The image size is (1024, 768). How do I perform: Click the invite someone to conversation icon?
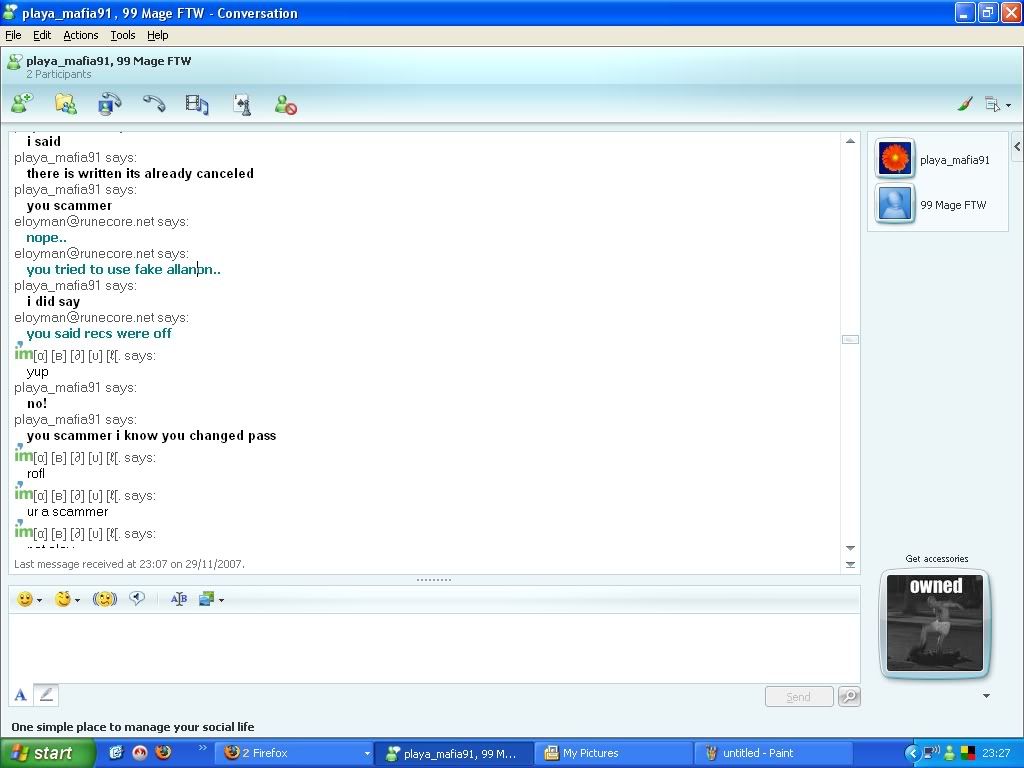coord(21,103)
